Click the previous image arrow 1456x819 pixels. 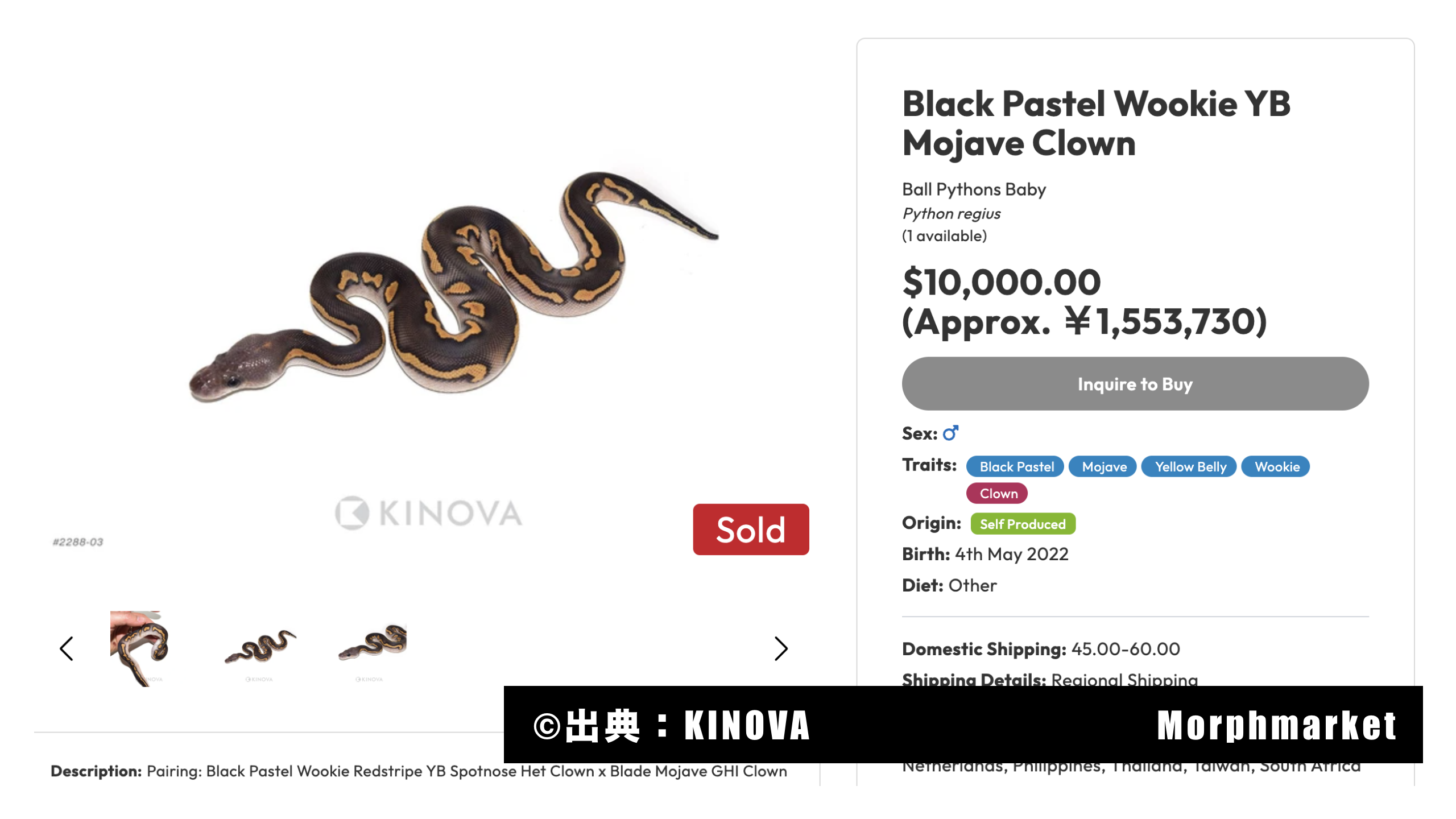[x=67, y=648]
